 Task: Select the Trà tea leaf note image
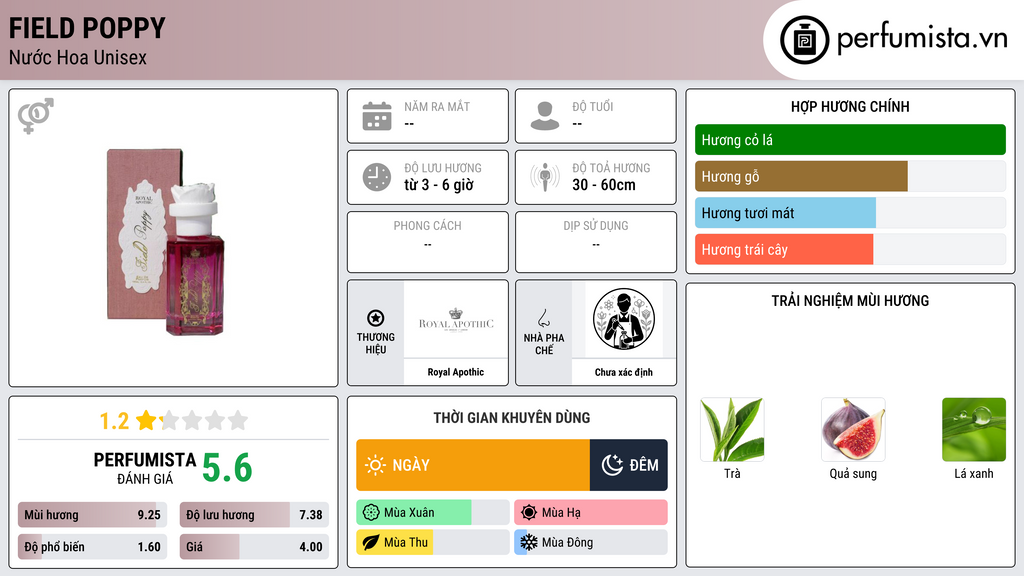(x=732, y=430)
